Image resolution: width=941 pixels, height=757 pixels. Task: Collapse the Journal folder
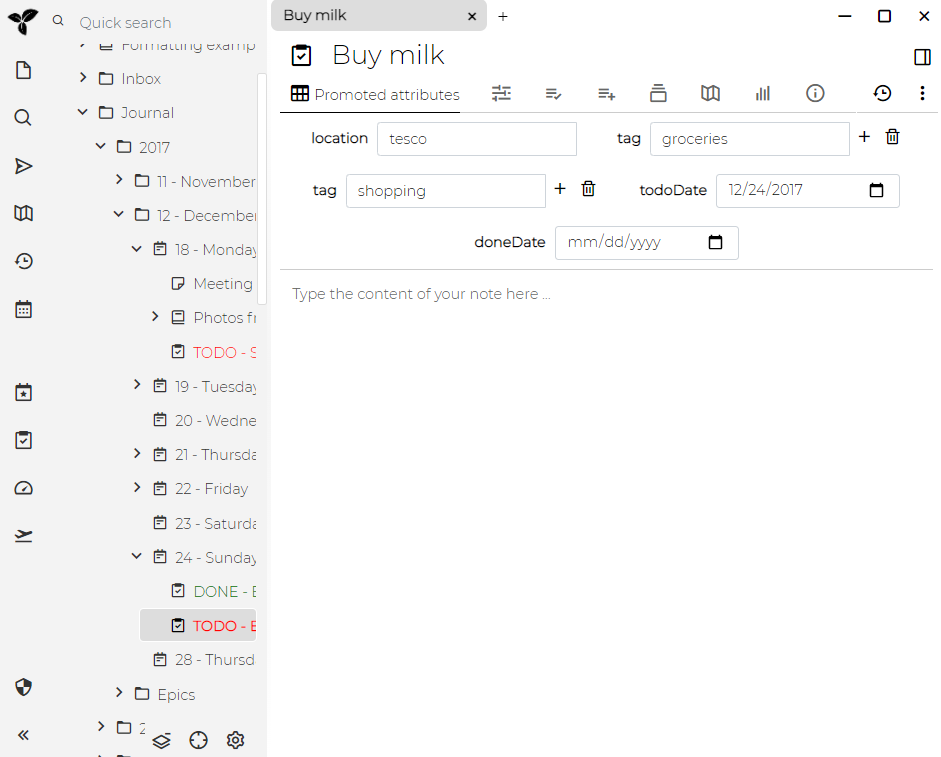[x=83, y=112]
